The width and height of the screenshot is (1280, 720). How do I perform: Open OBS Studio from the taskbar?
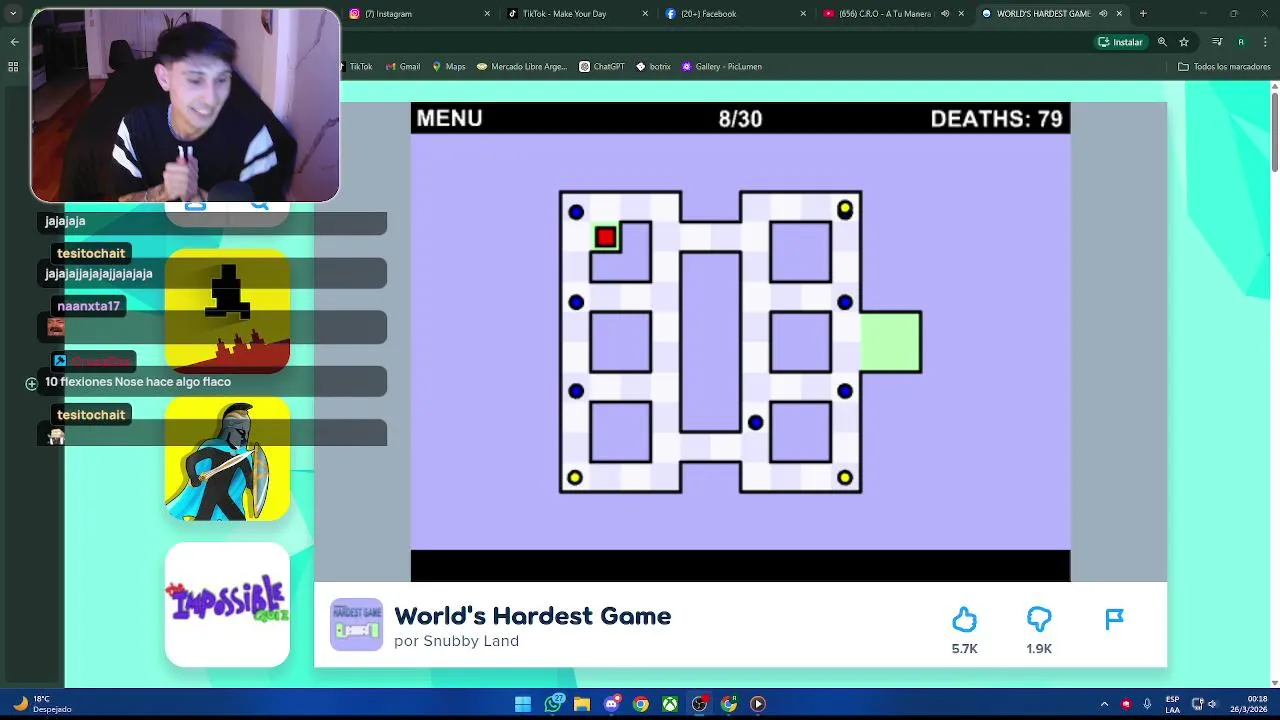pos(699,704)
